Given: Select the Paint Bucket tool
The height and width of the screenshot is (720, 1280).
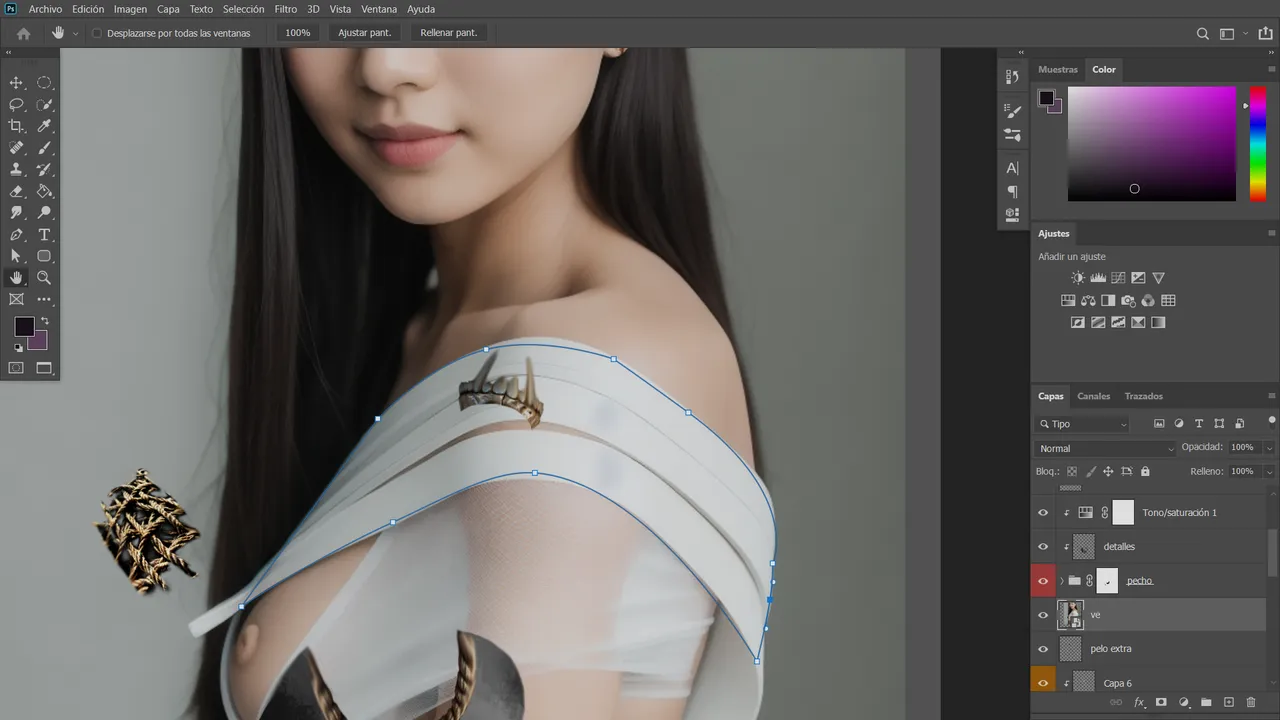Looking at the screenshot, I should coord(44,191).
